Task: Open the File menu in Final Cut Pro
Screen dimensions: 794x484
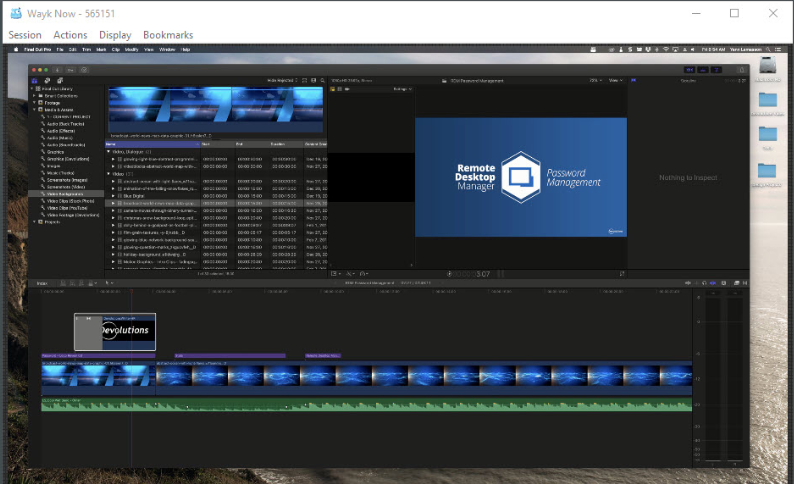Action: pos(60,50)
